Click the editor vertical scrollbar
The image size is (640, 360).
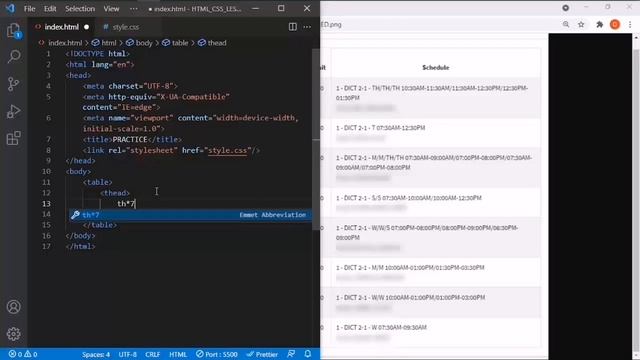pos(316,139)
